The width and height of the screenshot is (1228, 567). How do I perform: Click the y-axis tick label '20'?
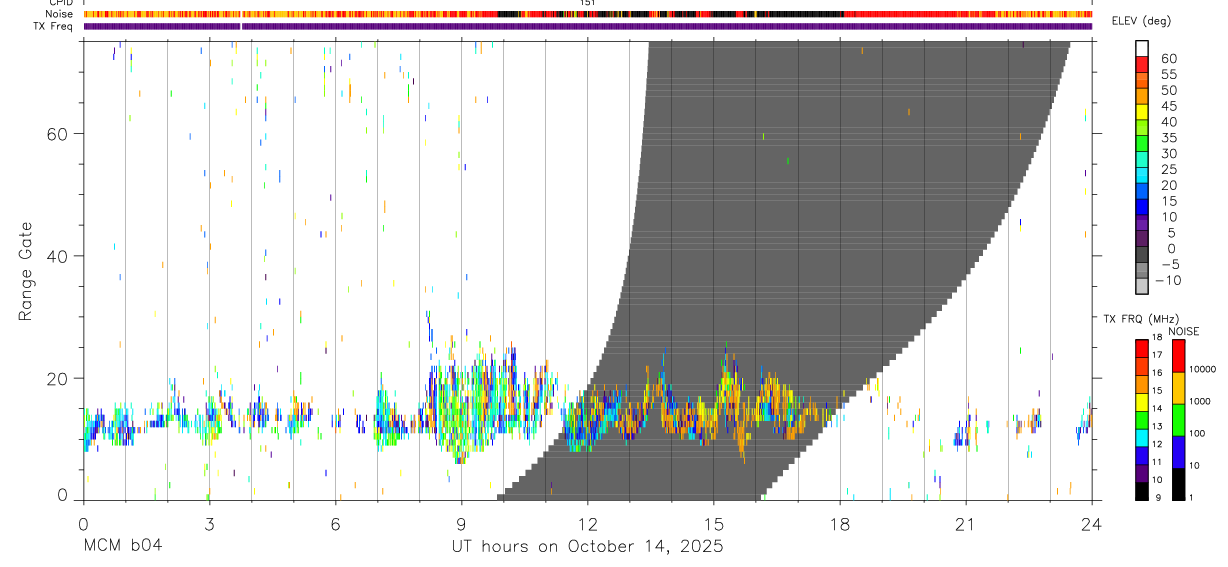[x=59, y=378]
